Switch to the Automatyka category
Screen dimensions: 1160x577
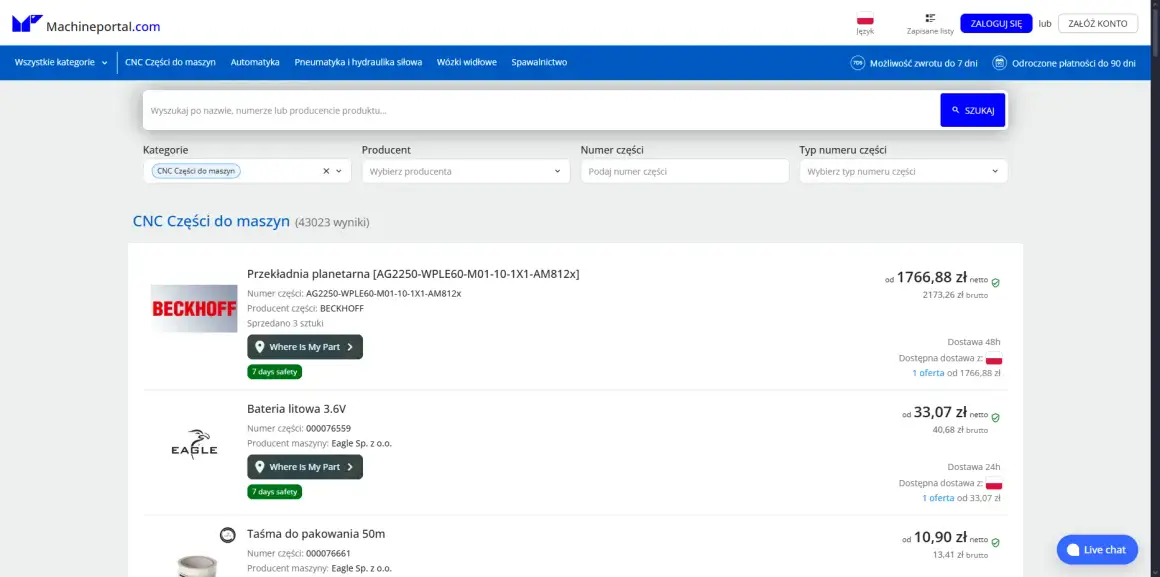pyautogui.click(x=257, y=61)
